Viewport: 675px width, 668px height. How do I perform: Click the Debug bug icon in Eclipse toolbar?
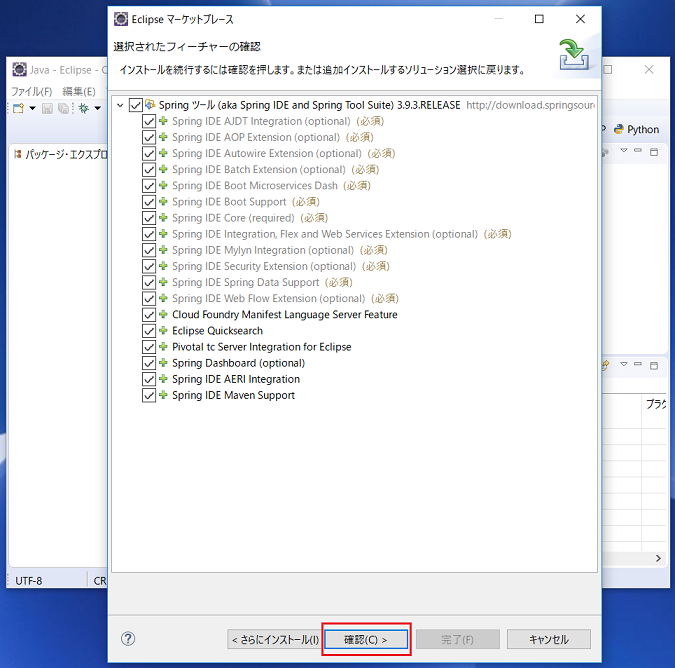(84, 108)
